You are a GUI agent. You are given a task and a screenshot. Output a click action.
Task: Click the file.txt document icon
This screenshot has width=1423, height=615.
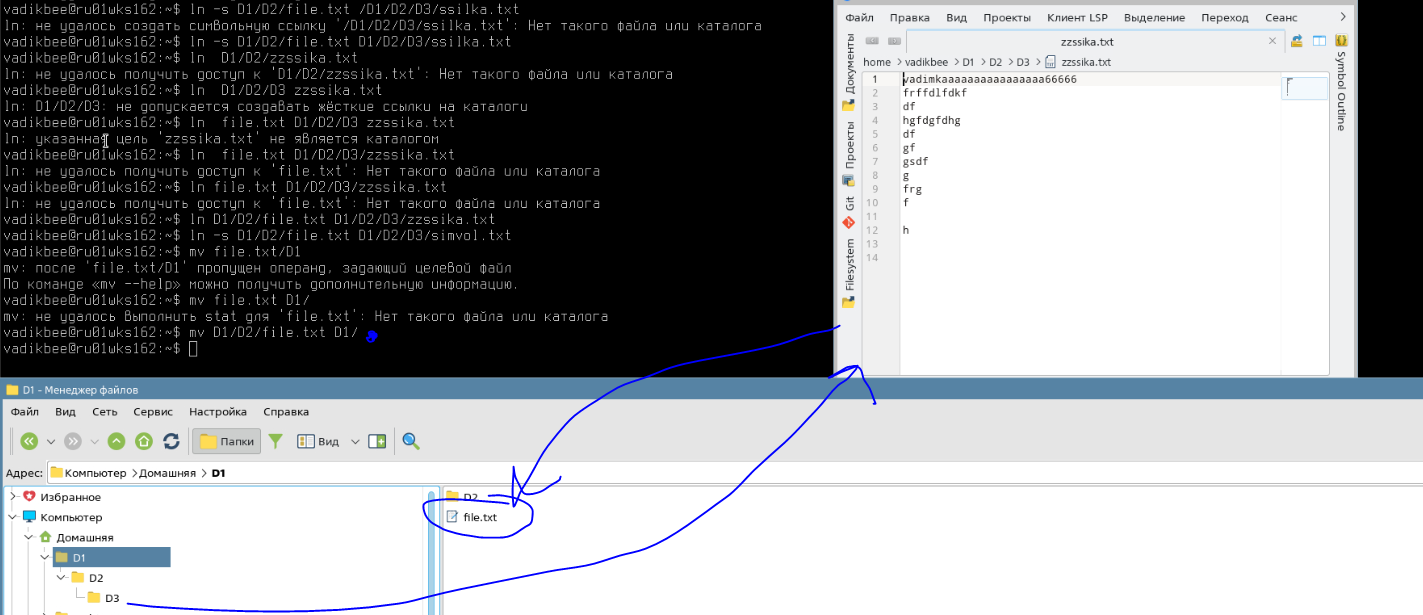[452, 517]
